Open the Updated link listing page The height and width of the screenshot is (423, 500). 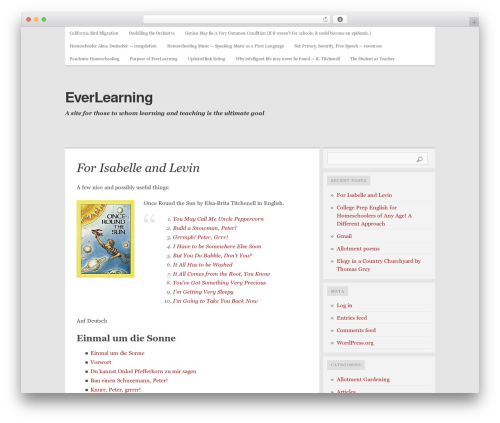[x=206, y=59]
